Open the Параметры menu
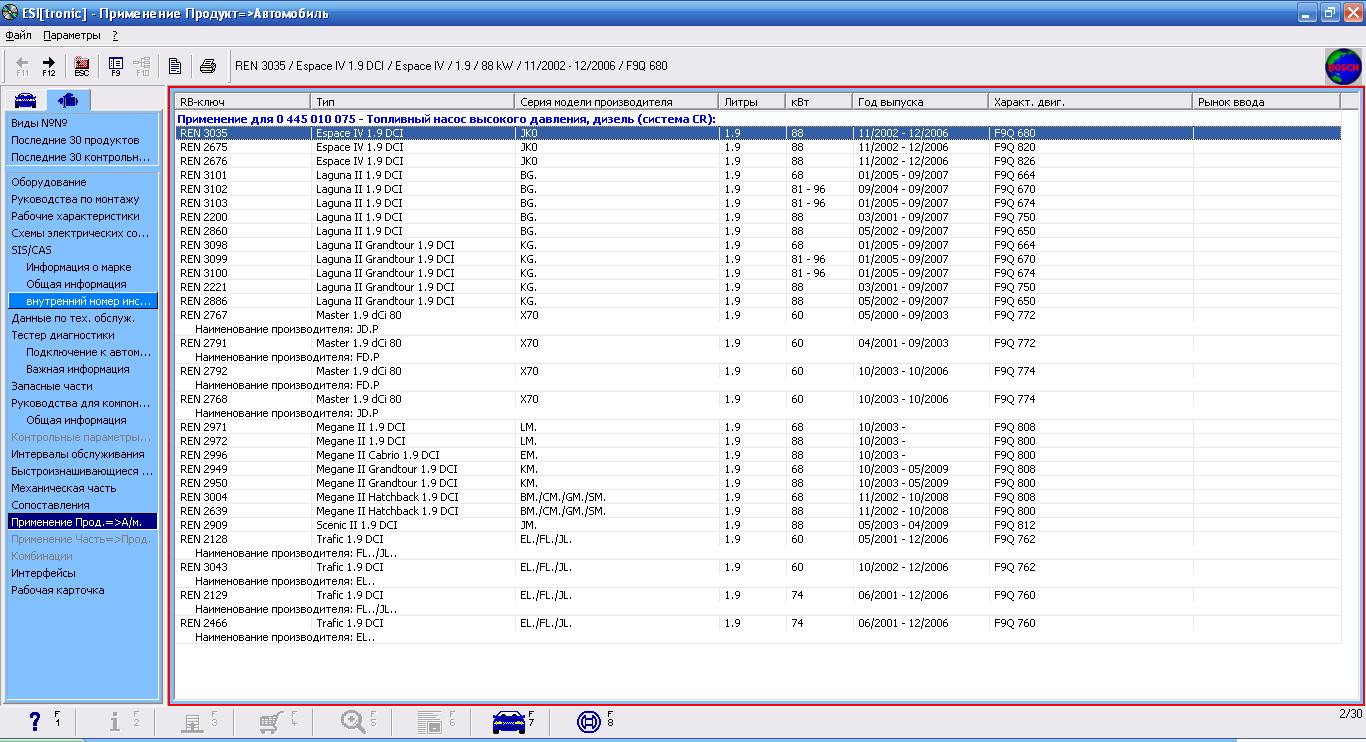The width and height of the screenshot is (1366, 742). 72,35
